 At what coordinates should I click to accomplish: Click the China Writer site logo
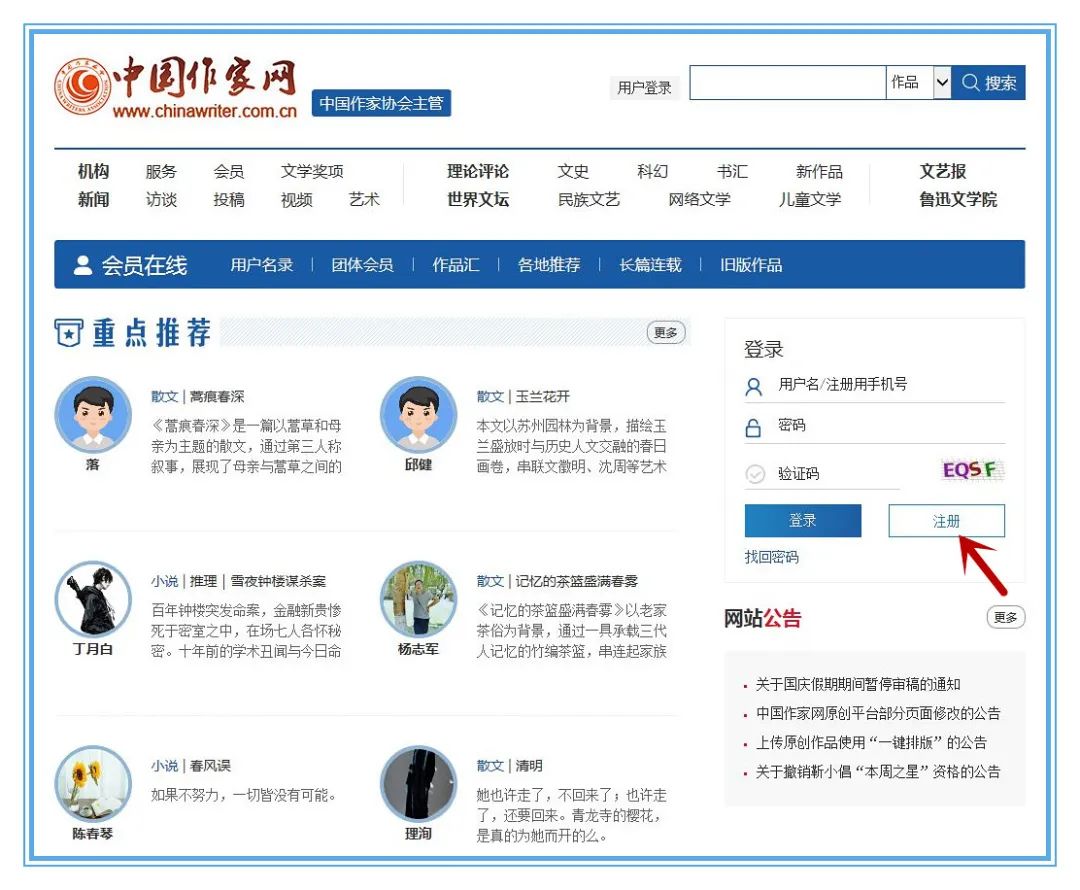pos(176,88)
